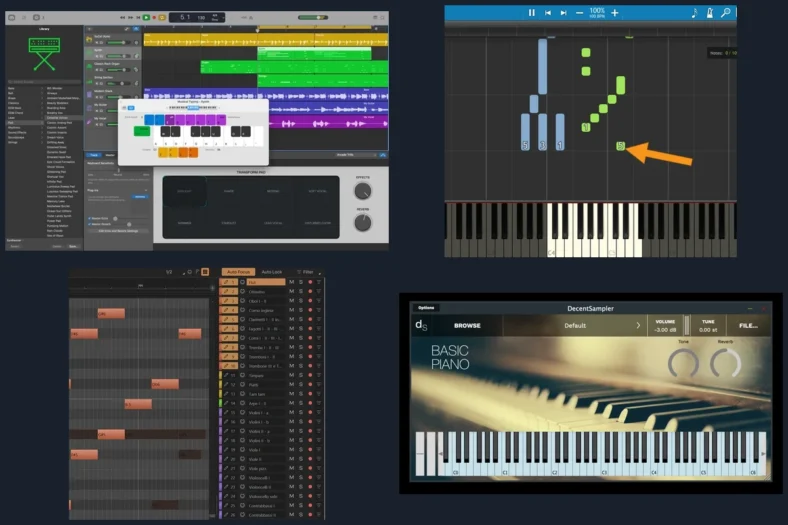Select the top-left pad in the Transform Pad
788x525 pixels.
[x=184, y=191]
